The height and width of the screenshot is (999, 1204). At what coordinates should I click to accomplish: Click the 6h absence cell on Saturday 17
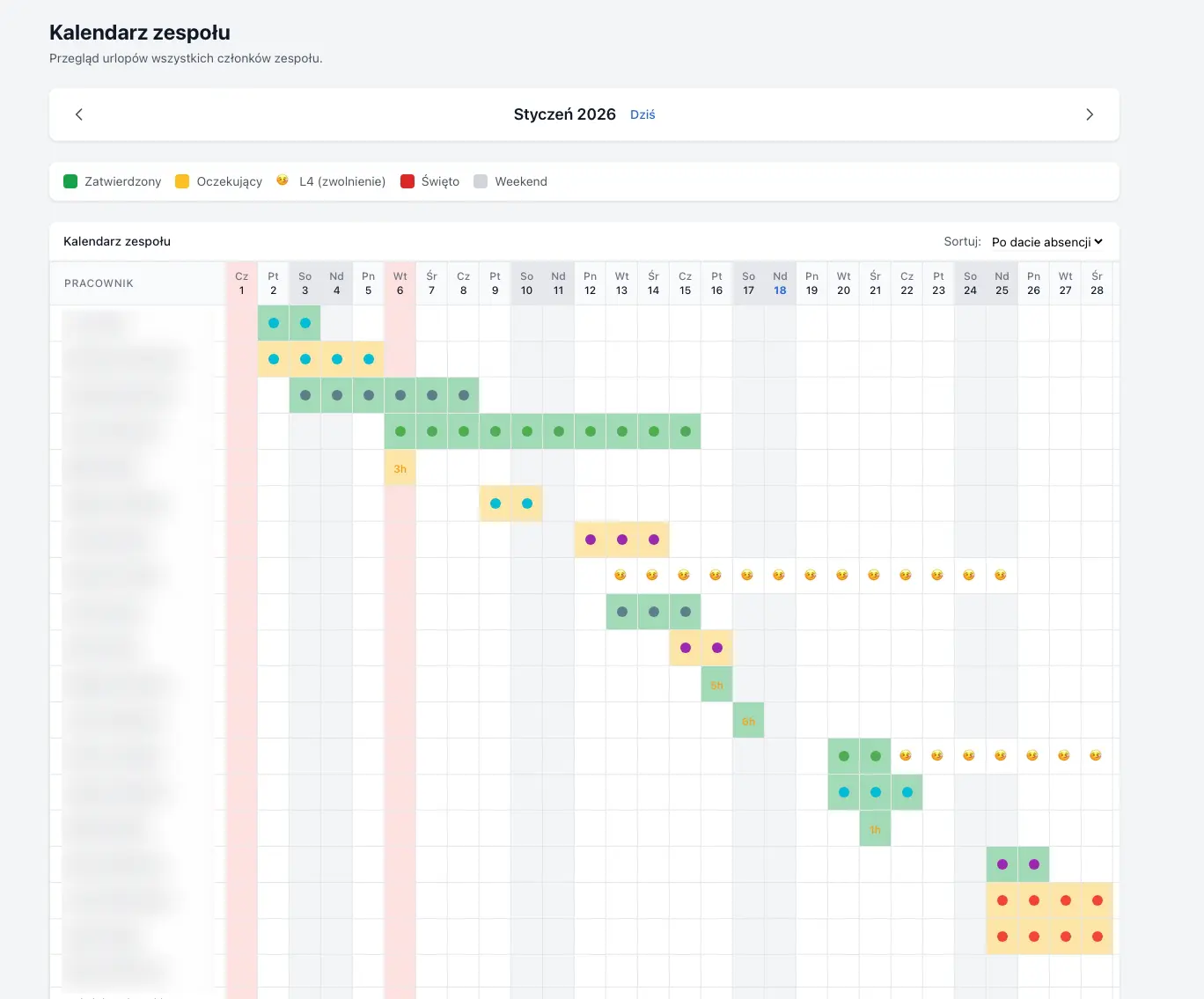748,721
